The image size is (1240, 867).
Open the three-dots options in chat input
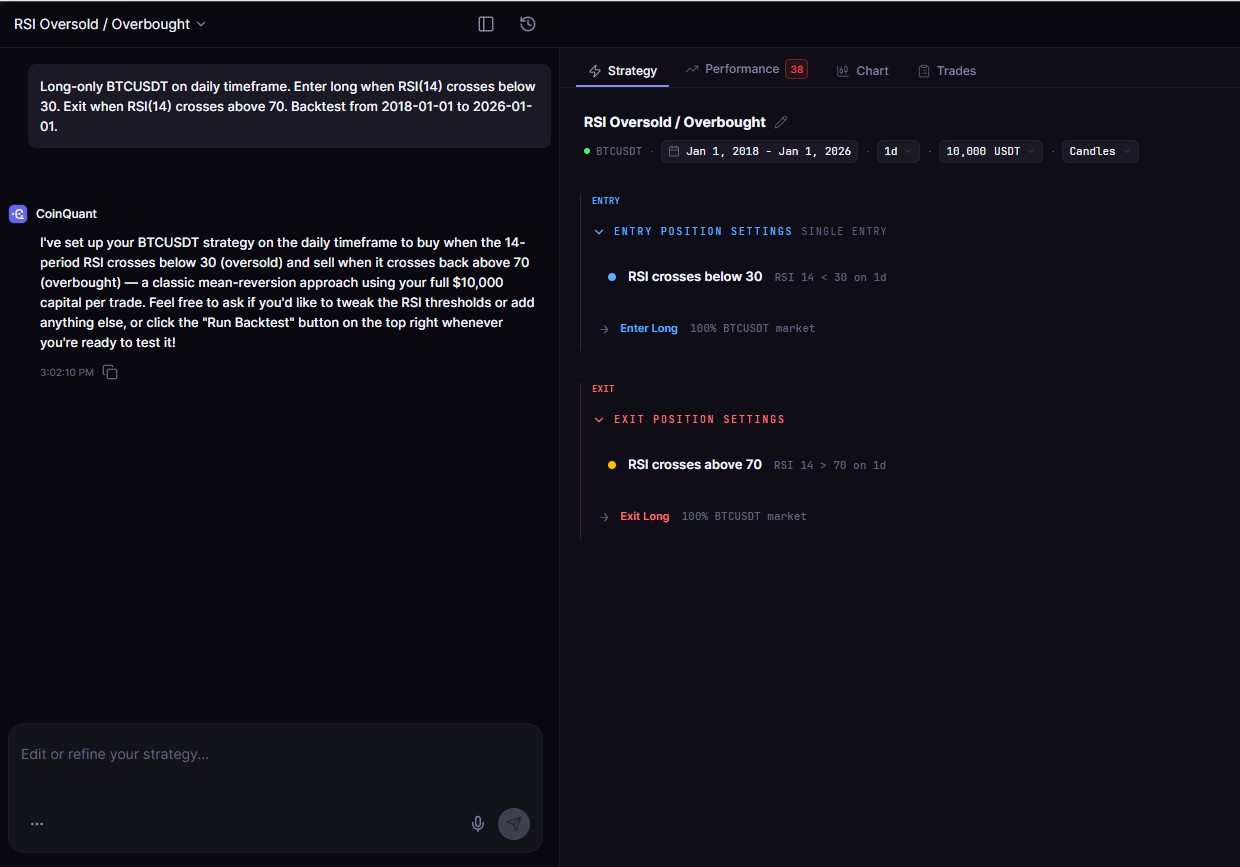[37, 824]
